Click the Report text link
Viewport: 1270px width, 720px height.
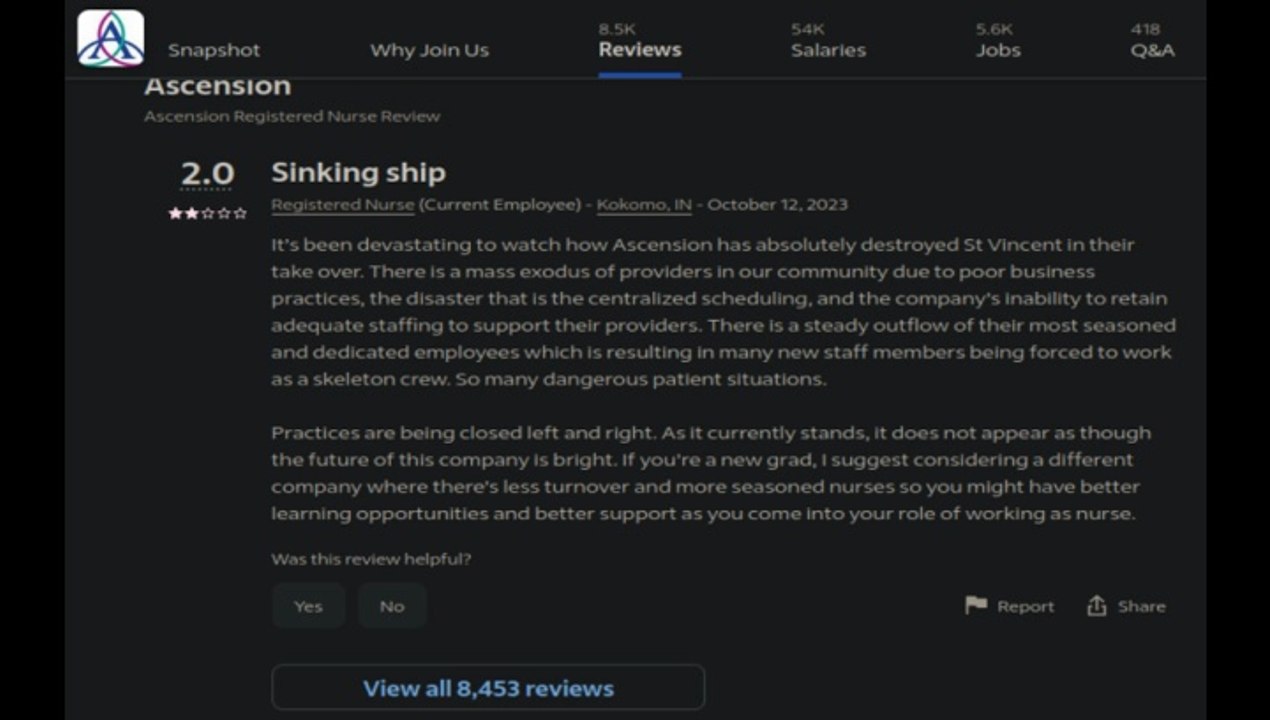(x=1025, y=606)
